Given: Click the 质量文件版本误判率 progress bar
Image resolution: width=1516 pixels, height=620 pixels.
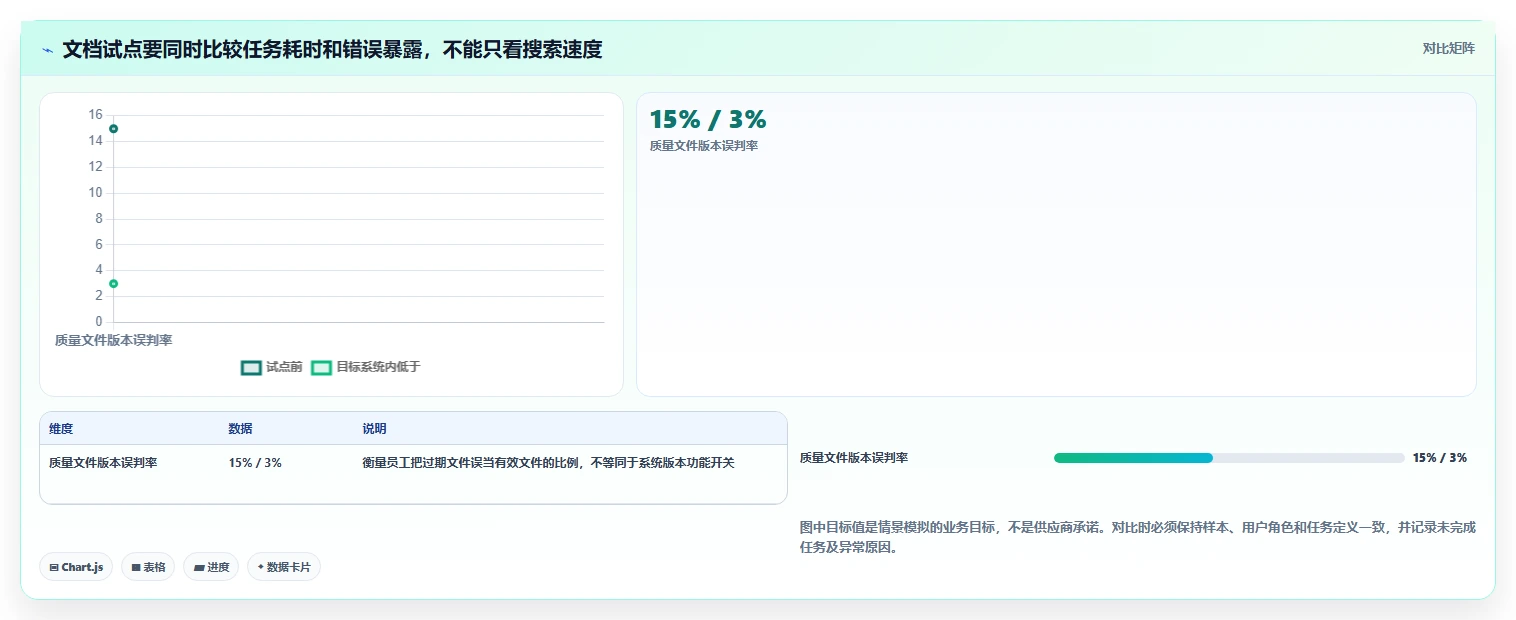Looking at the screenshot, I should (x=1229, y=458).
